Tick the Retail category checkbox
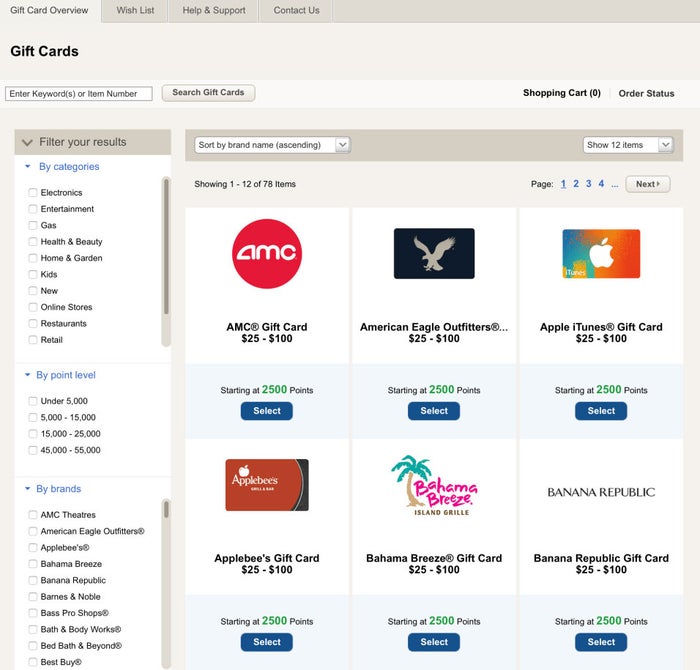The height and width of the screenshot is (670, 700). coord(33,340)
